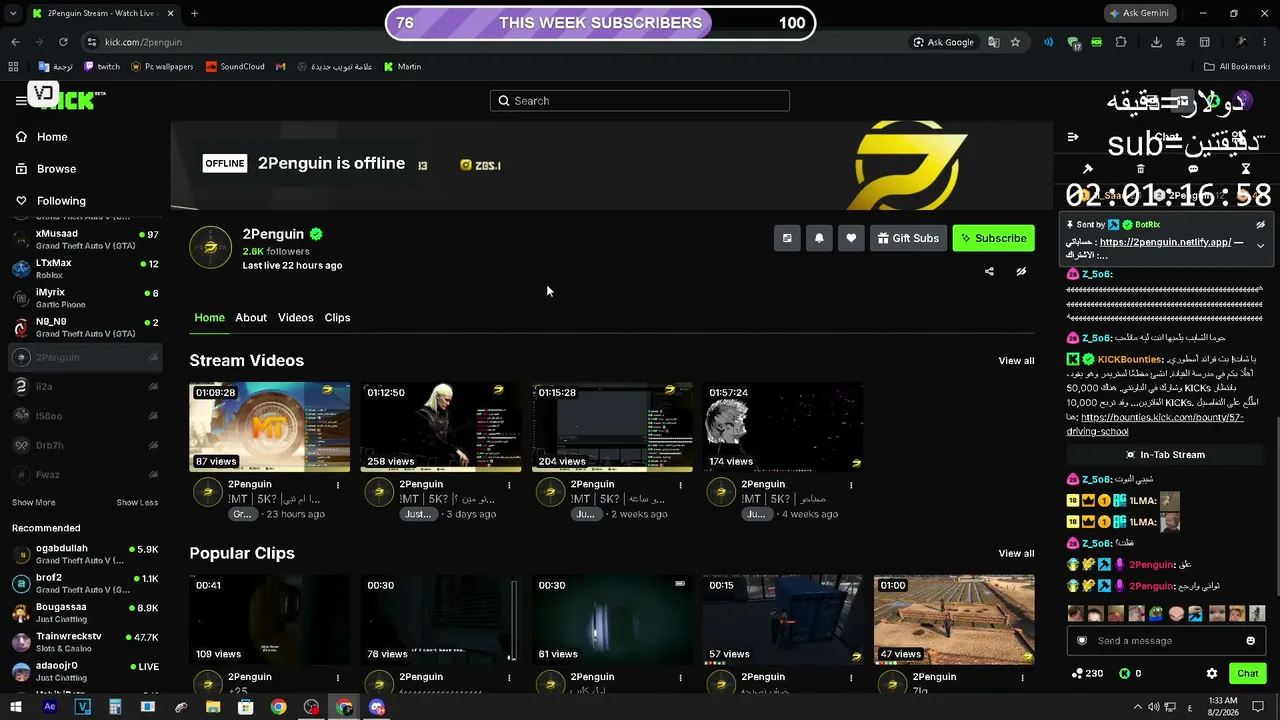Collapse the chat panel with the arrow icon
The height and width of the screenshot is (720, 1280).
[1073, 137]
